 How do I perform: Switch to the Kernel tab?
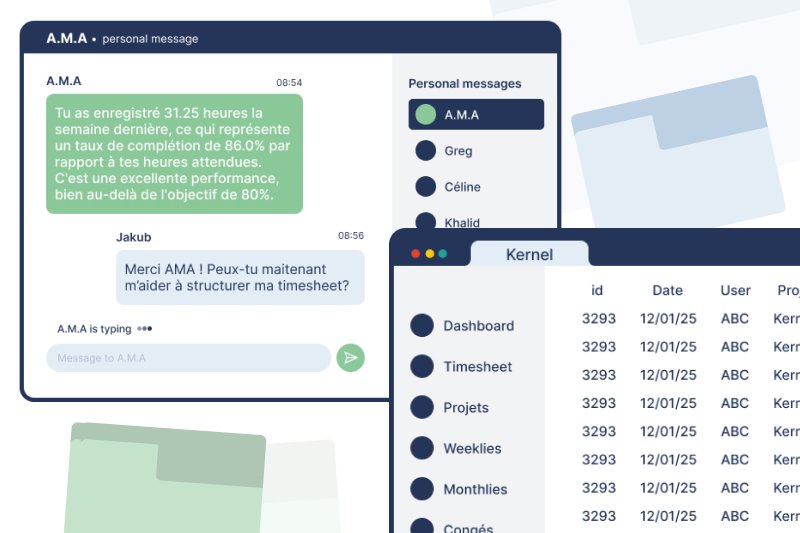point(529,254)
